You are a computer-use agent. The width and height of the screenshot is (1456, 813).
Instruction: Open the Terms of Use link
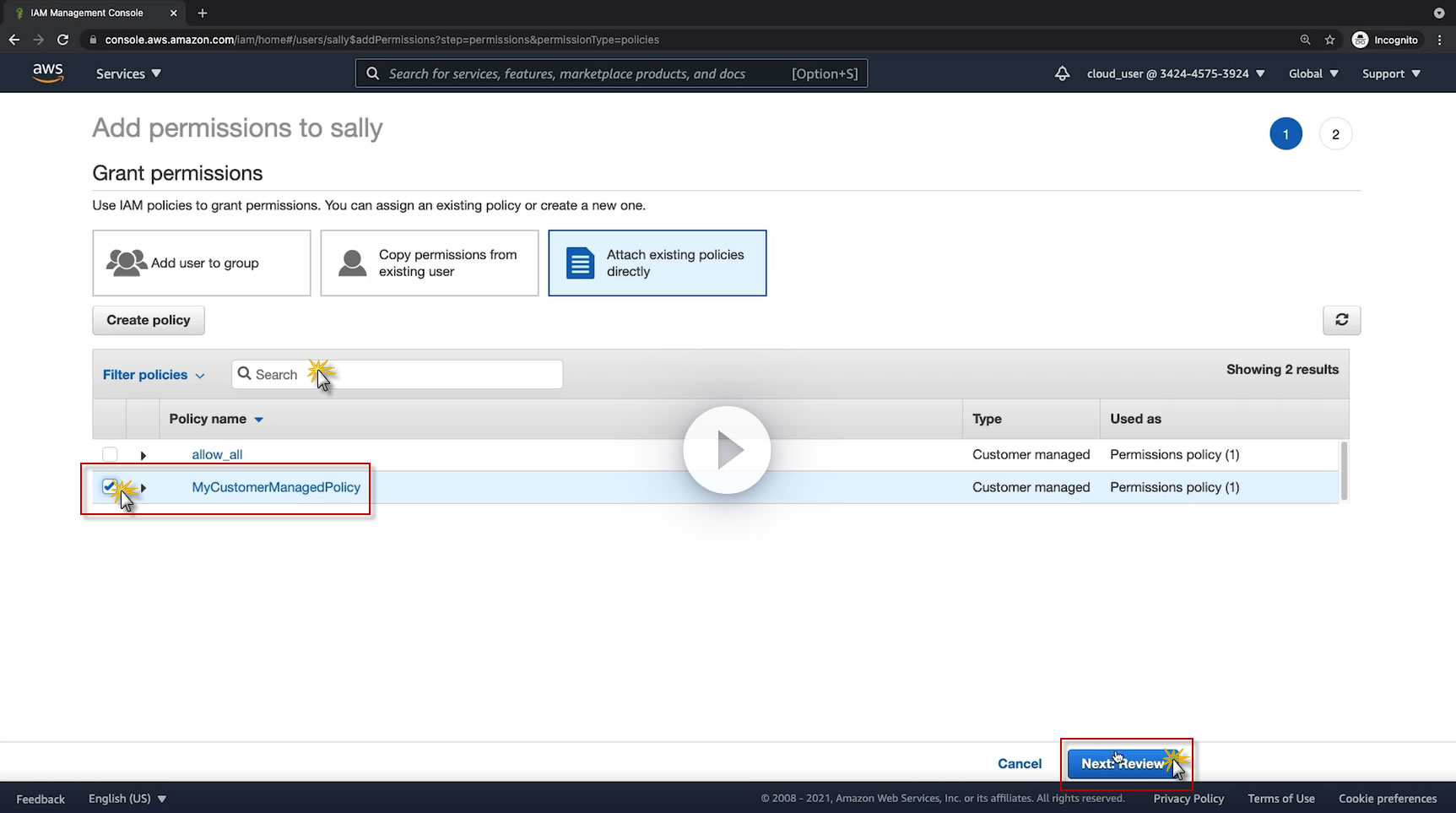click(x=1281, y=799)
